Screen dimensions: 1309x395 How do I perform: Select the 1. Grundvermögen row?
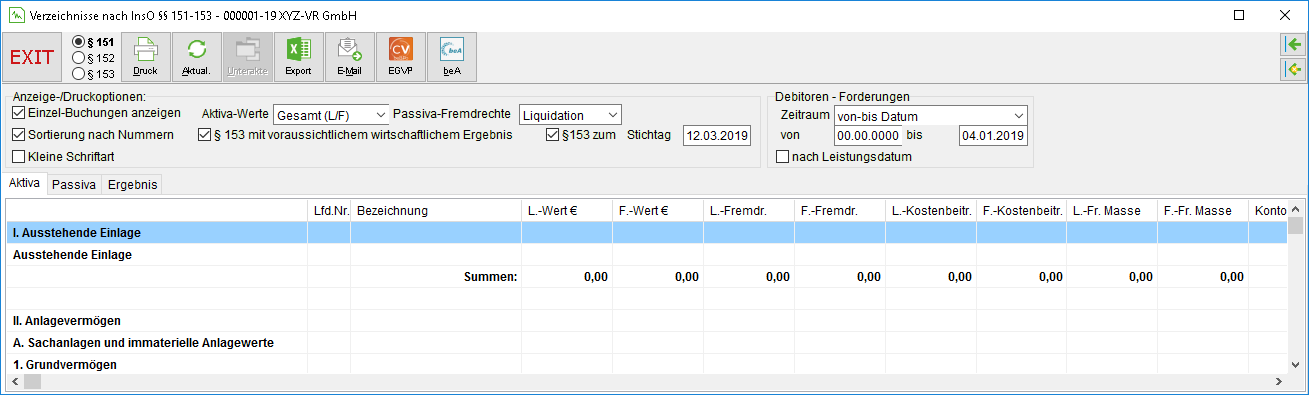click(x=646, y=364)
